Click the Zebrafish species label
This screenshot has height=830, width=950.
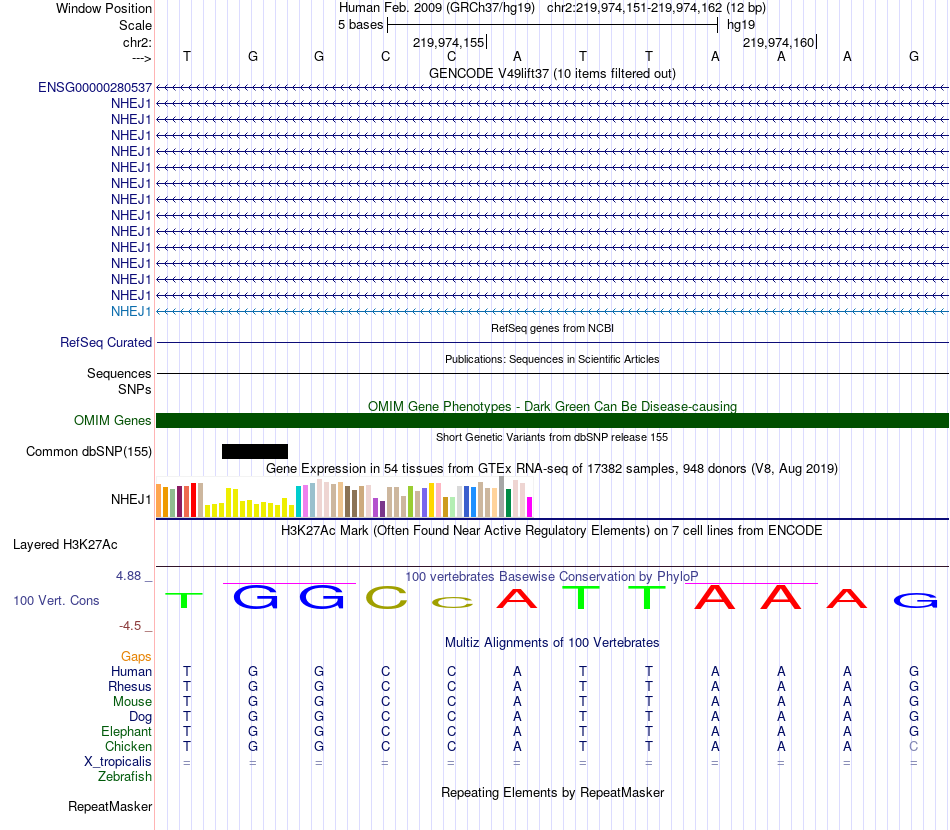125,777
